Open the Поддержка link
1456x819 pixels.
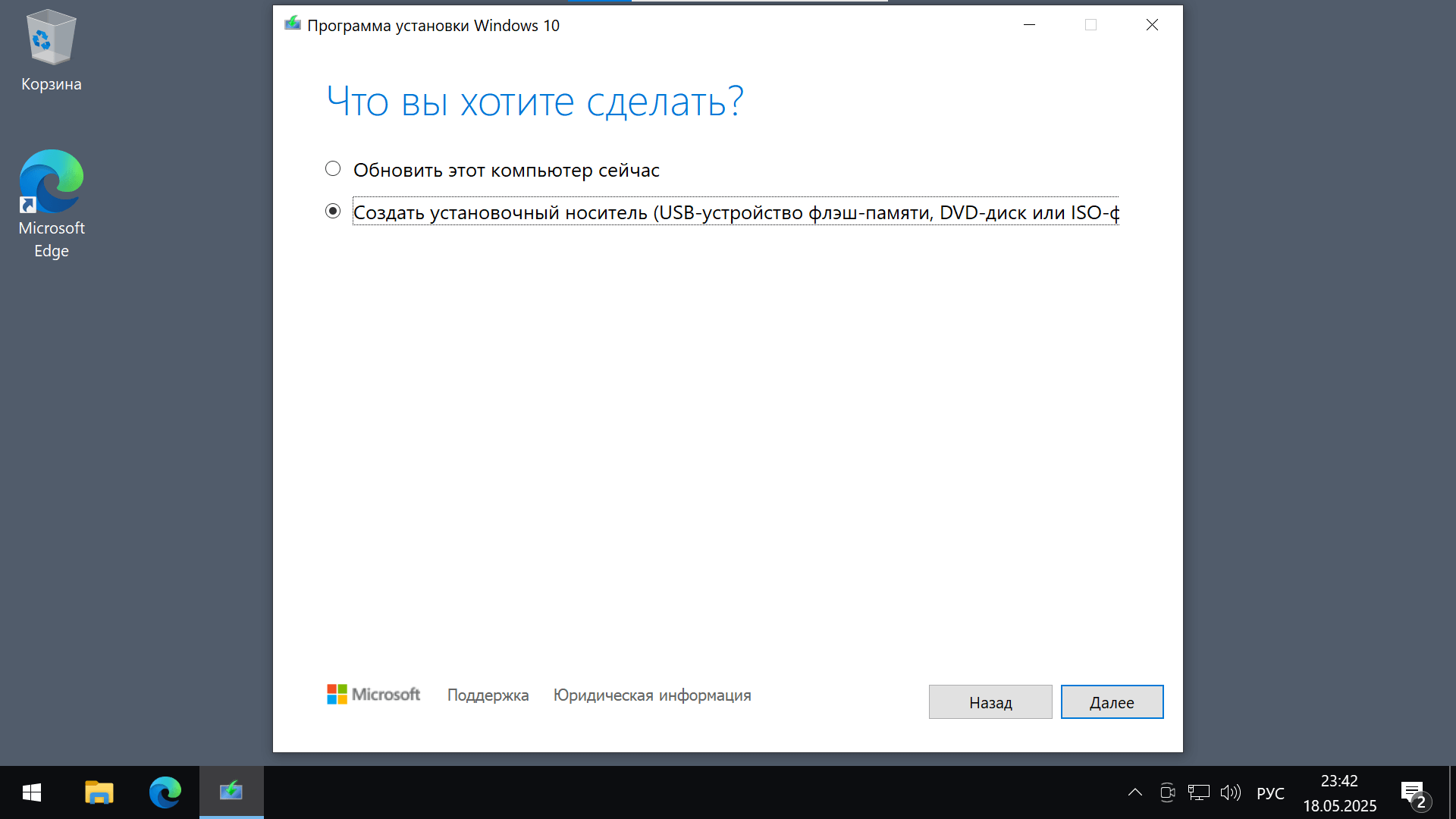click(x=488, y=695)
